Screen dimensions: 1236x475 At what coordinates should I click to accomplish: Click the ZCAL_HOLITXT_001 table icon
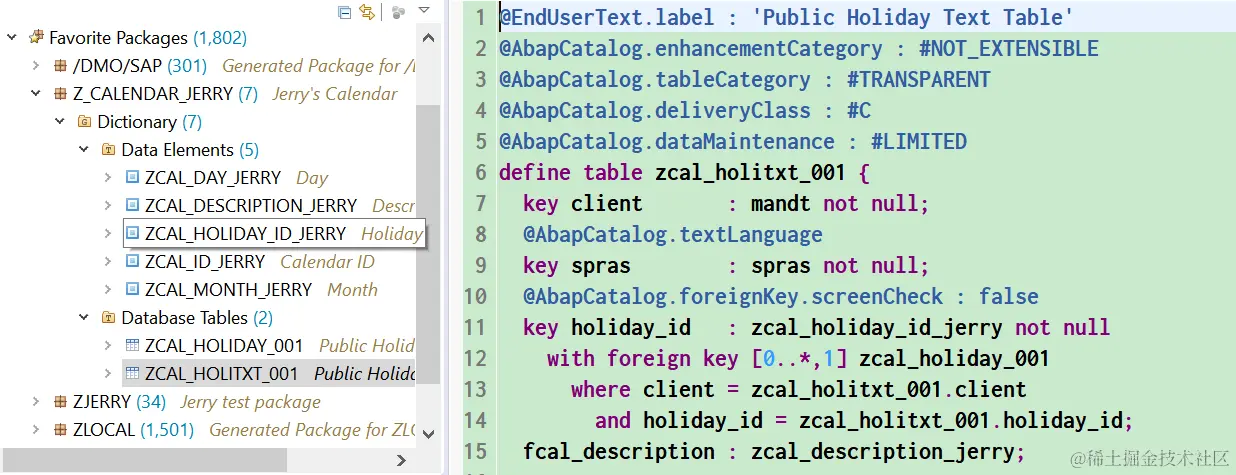(132, 374)
